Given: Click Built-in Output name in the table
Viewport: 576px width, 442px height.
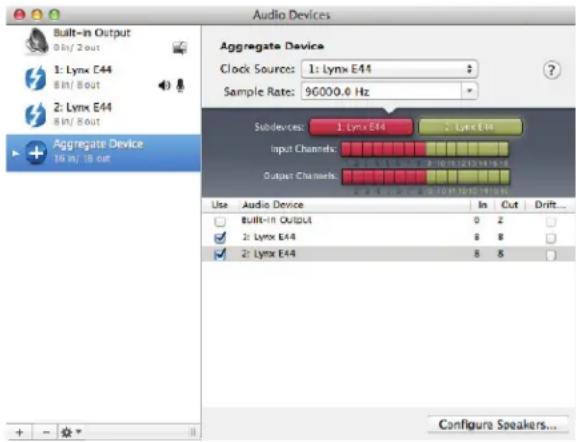Looking at the screenshot, I should 276,220.
